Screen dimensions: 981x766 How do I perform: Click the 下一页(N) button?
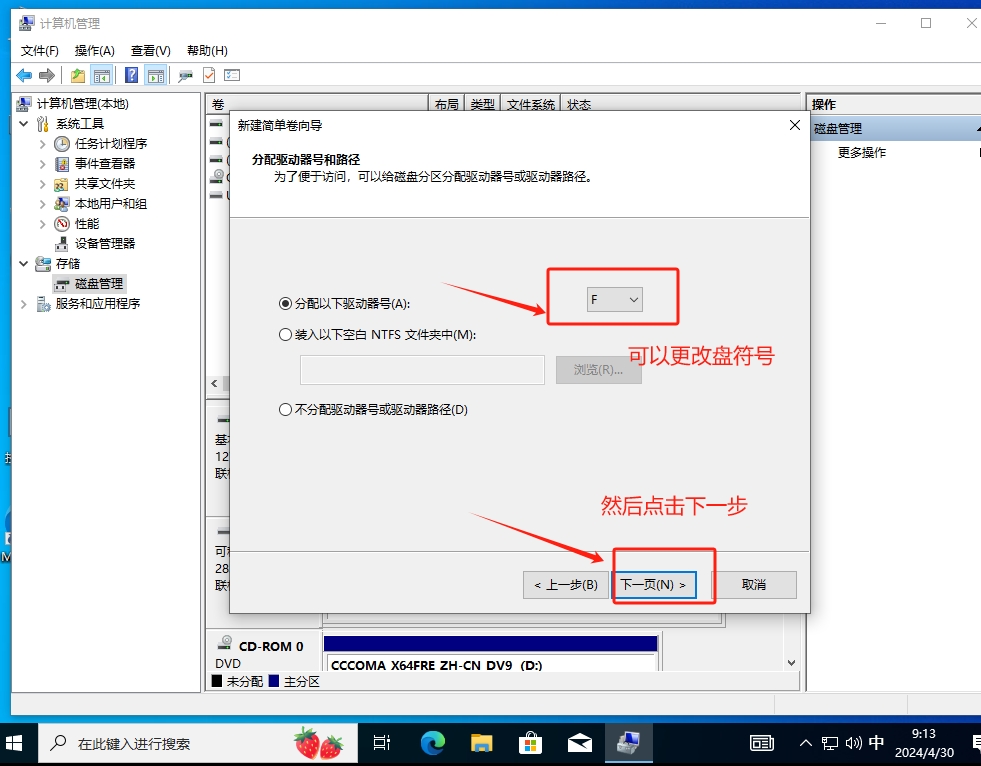tap(654, 585)
